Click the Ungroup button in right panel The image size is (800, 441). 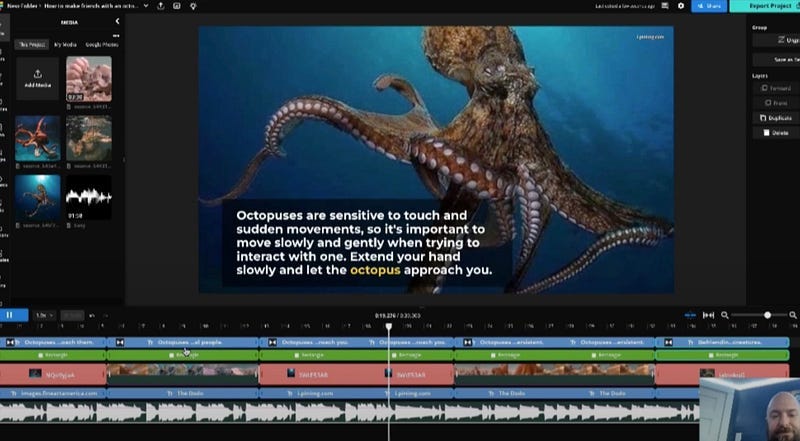pyautogui.click(x=777, y=40)
